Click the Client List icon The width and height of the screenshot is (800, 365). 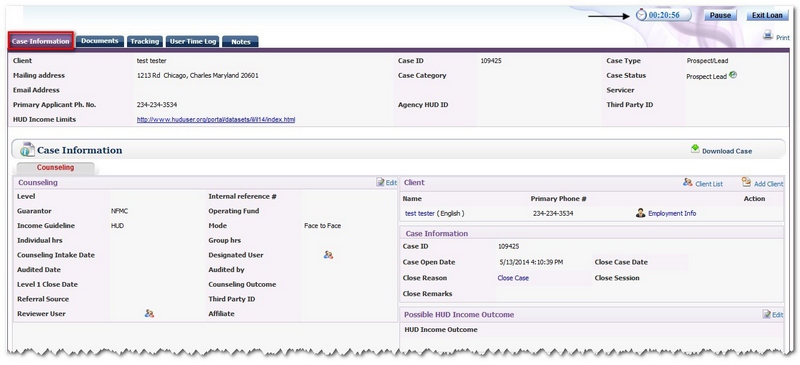(687, 182)
